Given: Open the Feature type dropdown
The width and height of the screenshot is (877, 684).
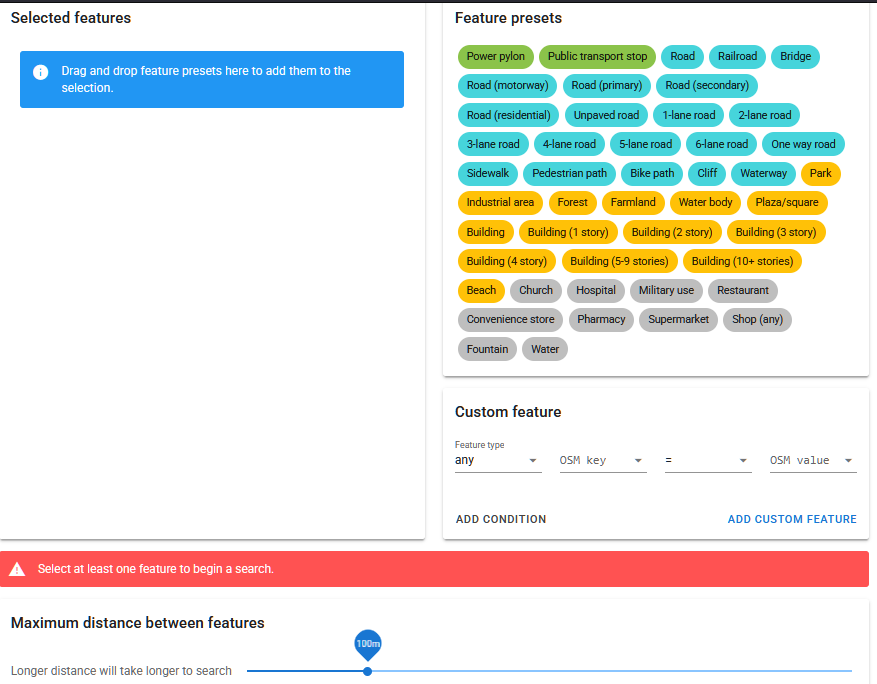Looking at the screenshot, I should coord(497,461).
